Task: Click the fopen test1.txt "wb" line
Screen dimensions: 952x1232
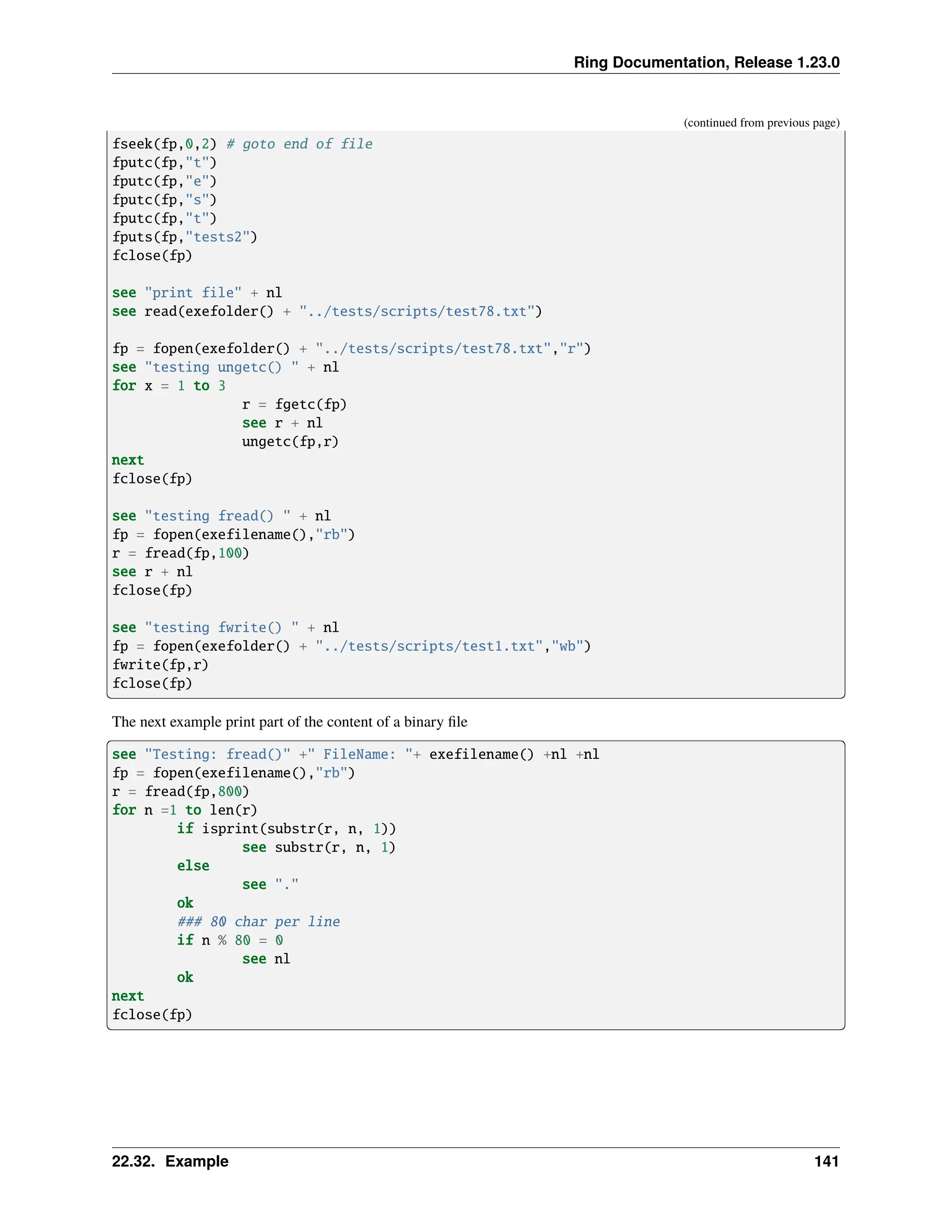Action: [x=351, y=647]
